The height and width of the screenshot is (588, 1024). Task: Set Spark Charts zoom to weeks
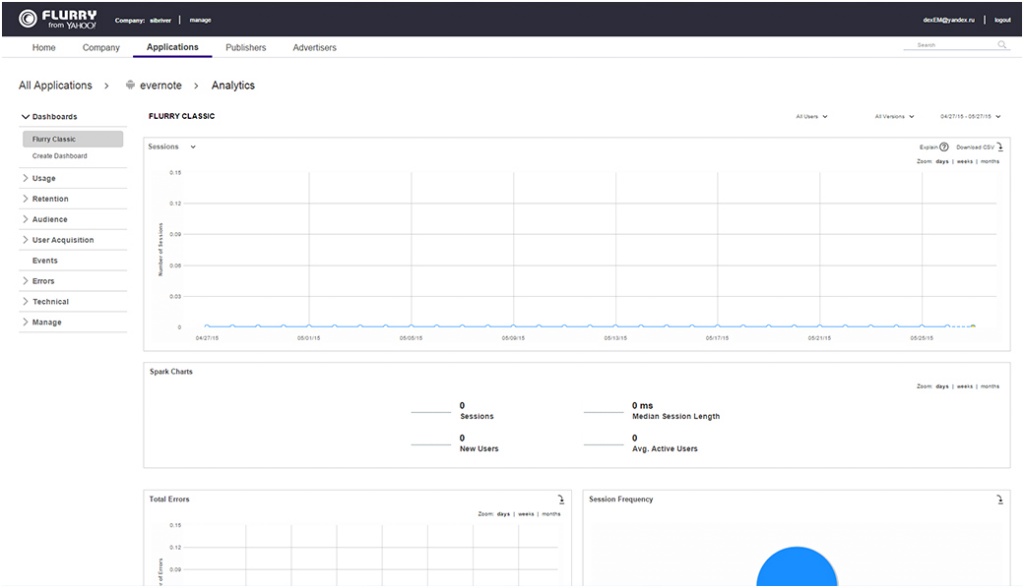point(965,386)
